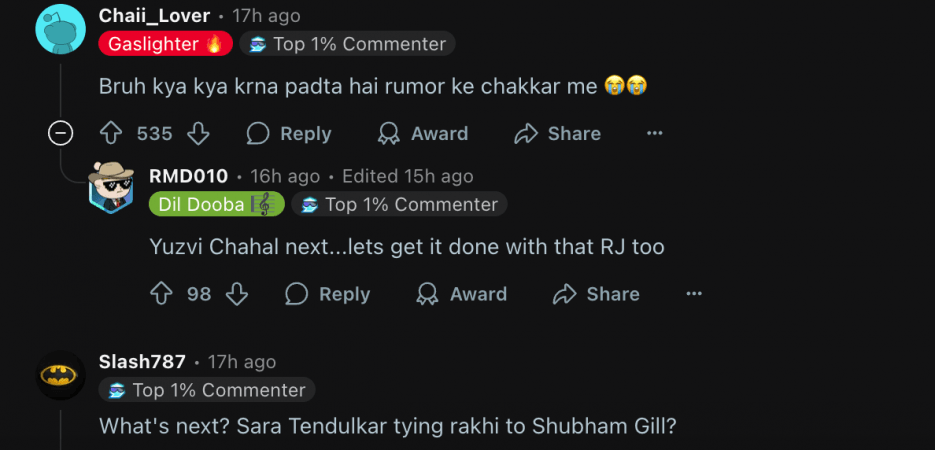Open Chaii_Lover's avatar profile
Viewport: 935px width, 450px height.
pos(60,29)
